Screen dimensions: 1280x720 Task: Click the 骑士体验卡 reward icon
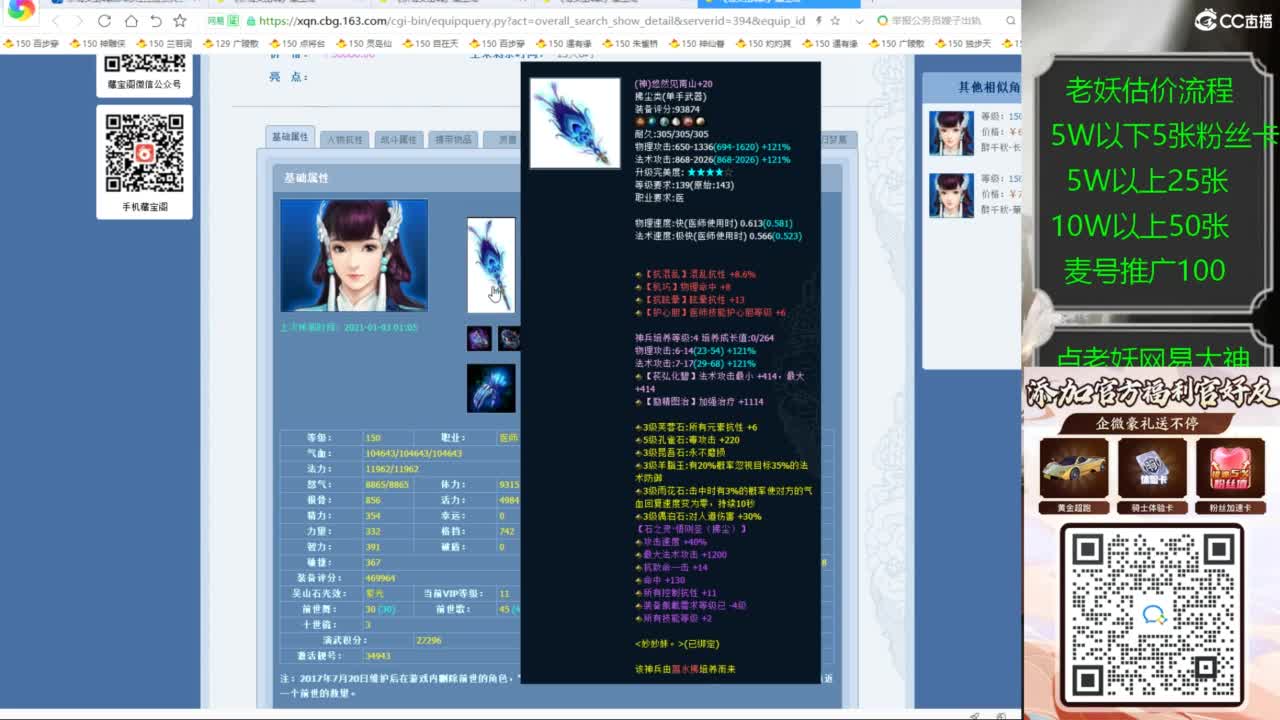(x=1152, y=468)
